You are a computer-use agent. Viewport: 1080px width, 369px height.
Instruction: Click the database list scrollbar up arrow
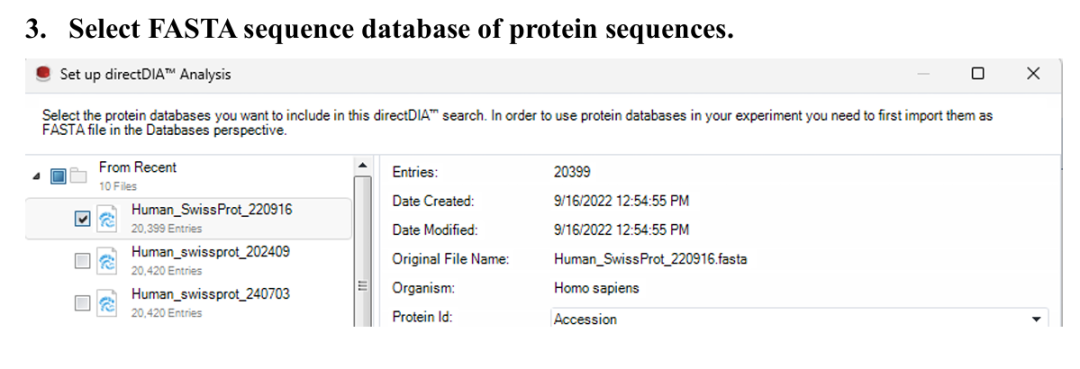coord(362,165)
